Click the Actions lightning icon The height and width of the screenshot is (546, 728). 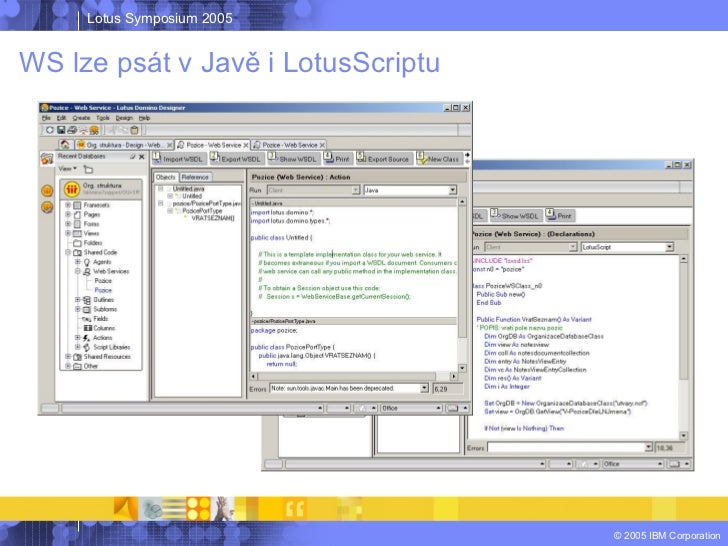coord(87,338)
